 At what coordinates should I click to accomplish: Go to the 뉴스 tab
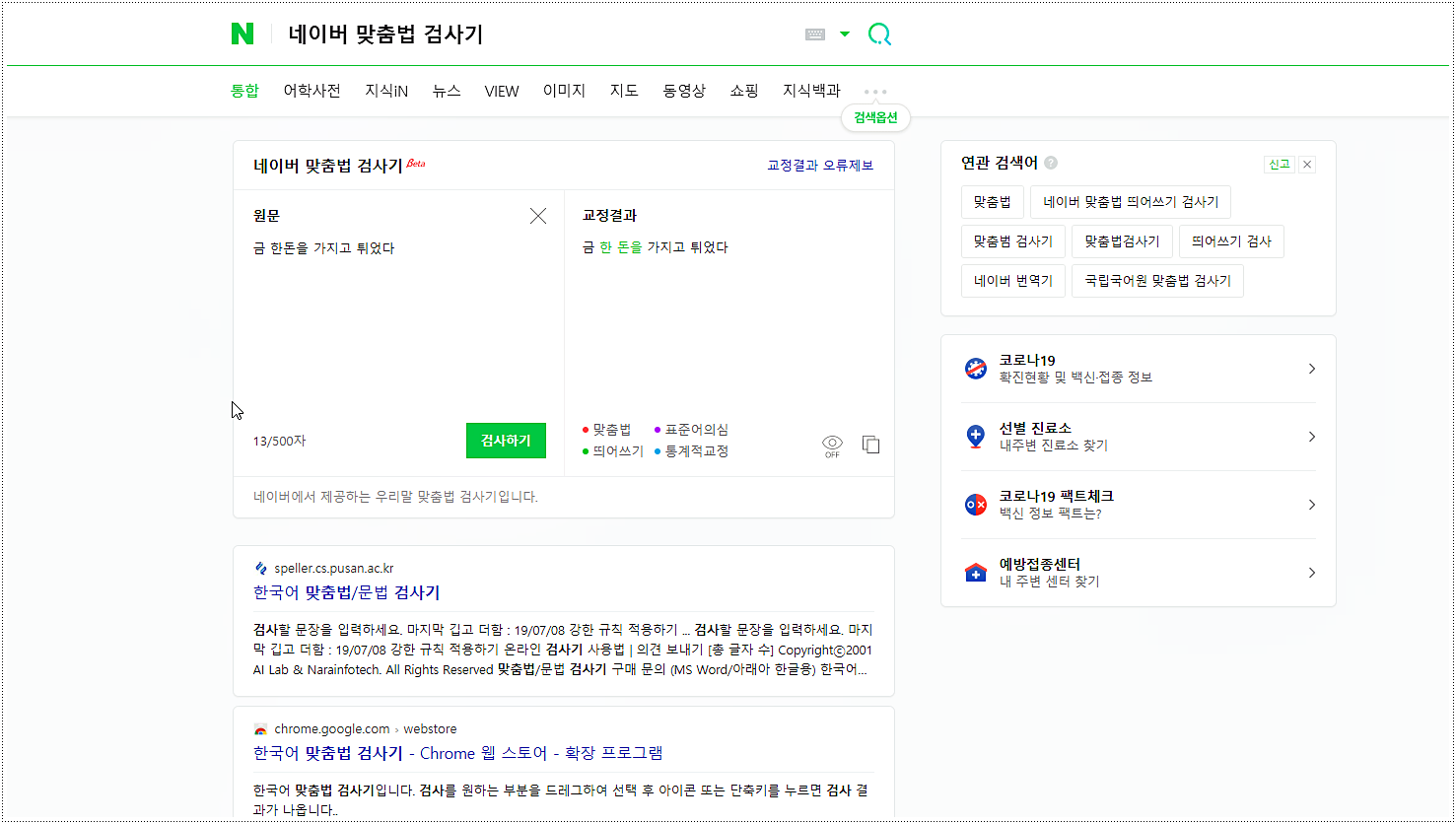click(447, 91)
